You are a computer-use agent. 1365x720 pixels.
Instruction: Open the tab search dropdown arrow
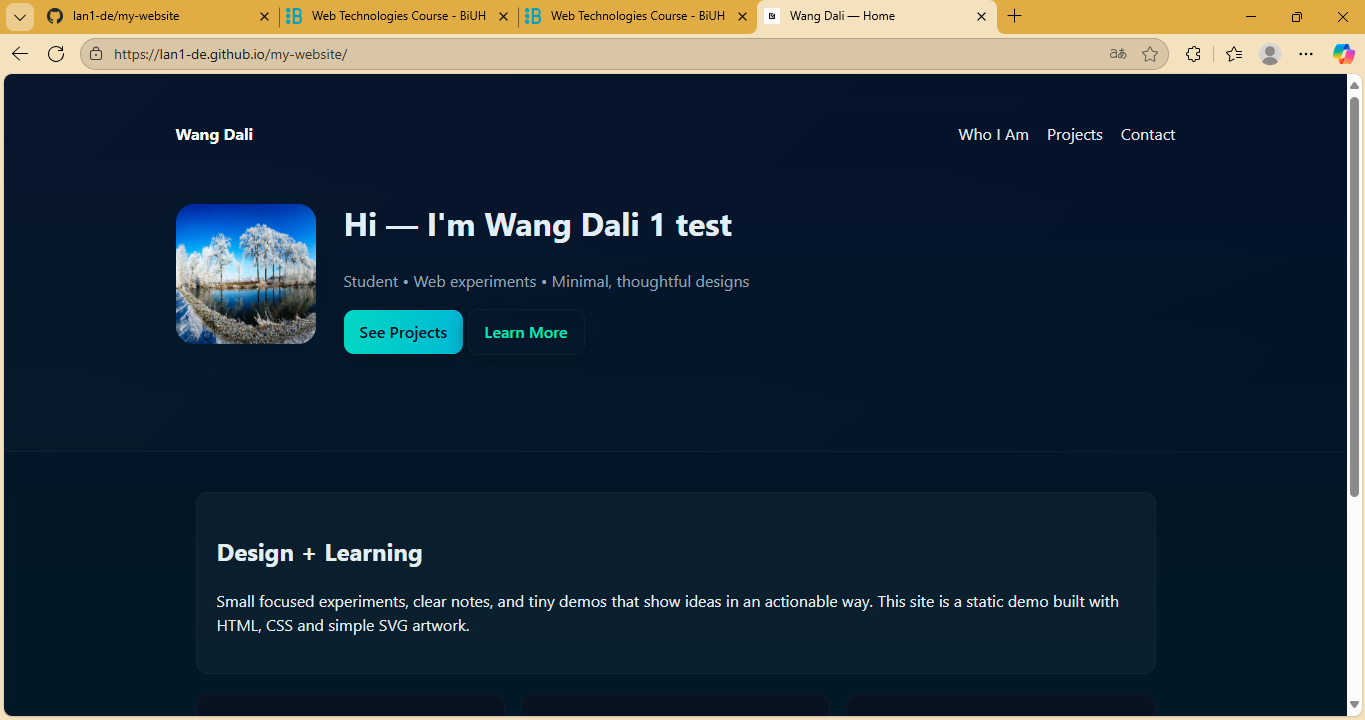(20, 17)
